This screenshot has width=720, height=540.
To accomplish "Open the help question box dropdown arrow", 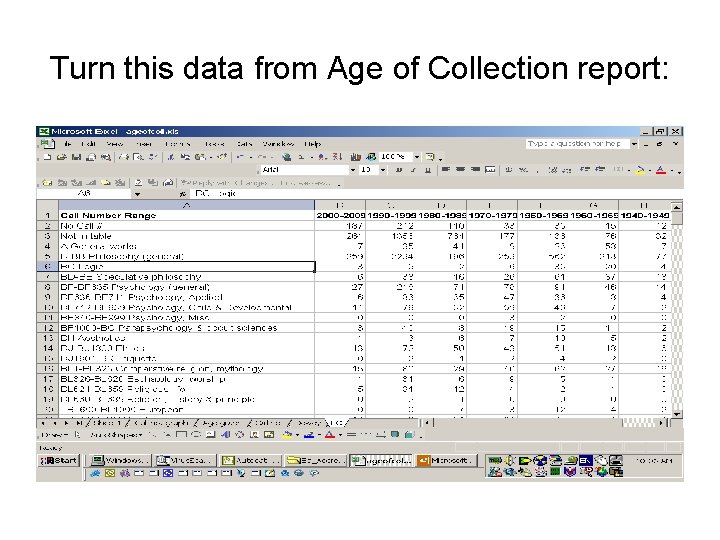I will click(634, 144).
